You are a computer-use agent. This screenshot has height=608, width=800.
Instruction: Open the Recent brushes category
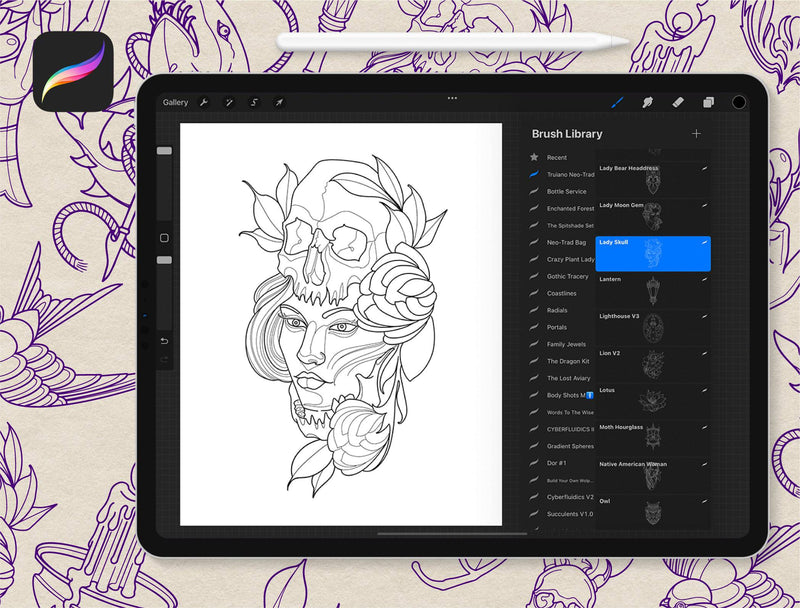pos(556,157)
